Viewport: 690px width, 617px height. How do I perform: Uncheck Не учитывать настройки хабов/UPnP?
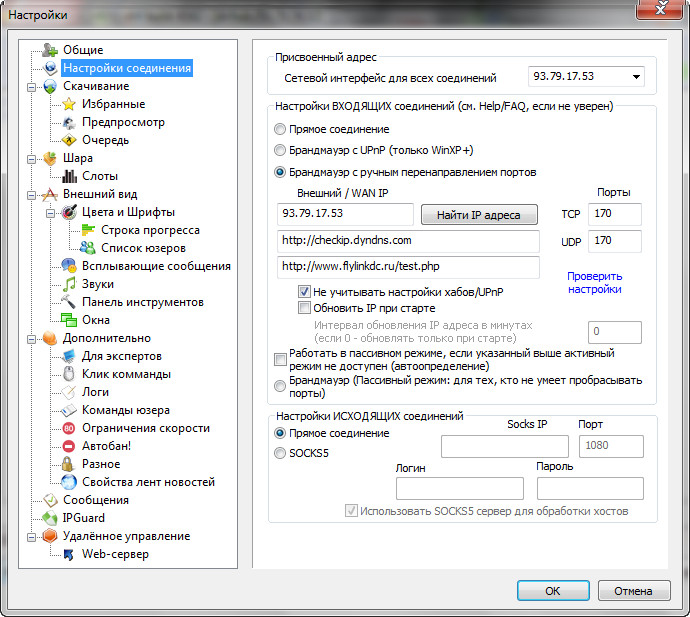[x=305, y=291]
